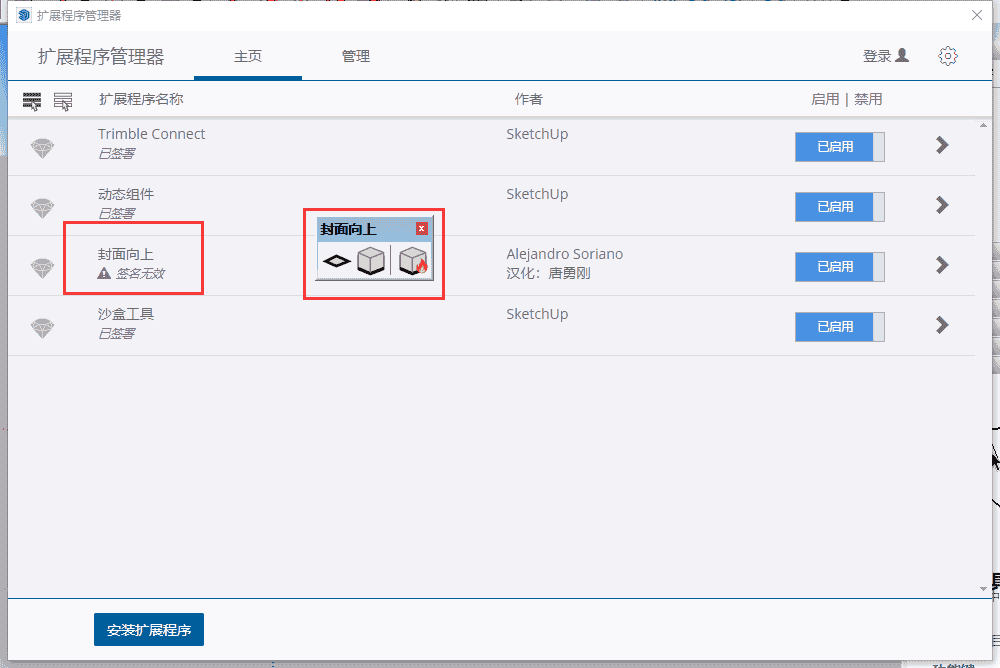1000x668 pixels.
Task: Click the deselect-all extensions icon
Action: coord(62,101)
